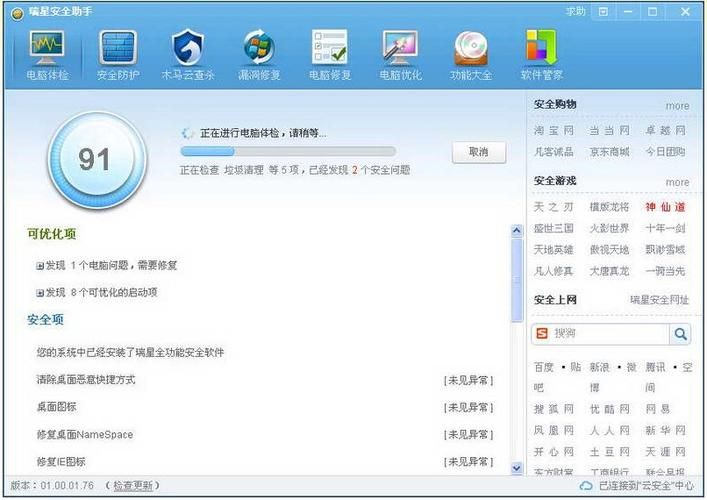The width and height of the screenshot is (707, 500).
Task: Open 淘宝网 shopping link
Action: click(x=554, y=131)
